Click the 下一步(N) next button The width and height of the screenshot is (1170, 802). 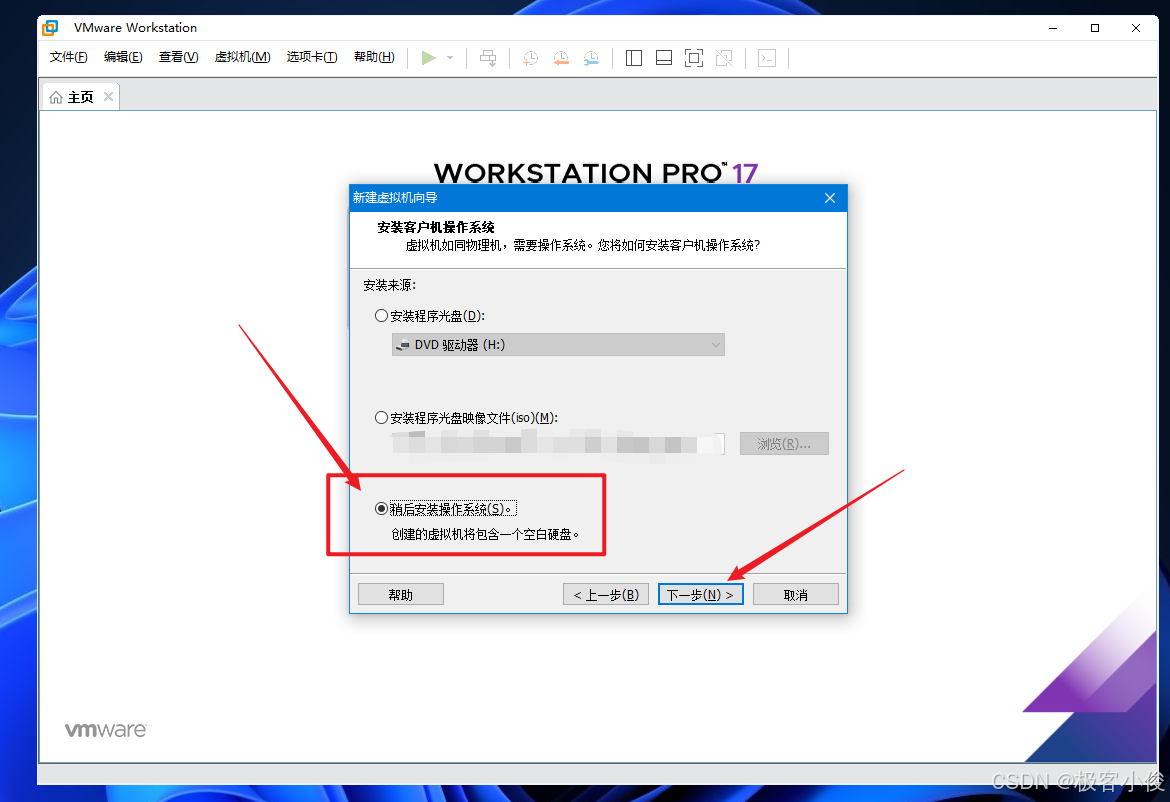(701, 595)
